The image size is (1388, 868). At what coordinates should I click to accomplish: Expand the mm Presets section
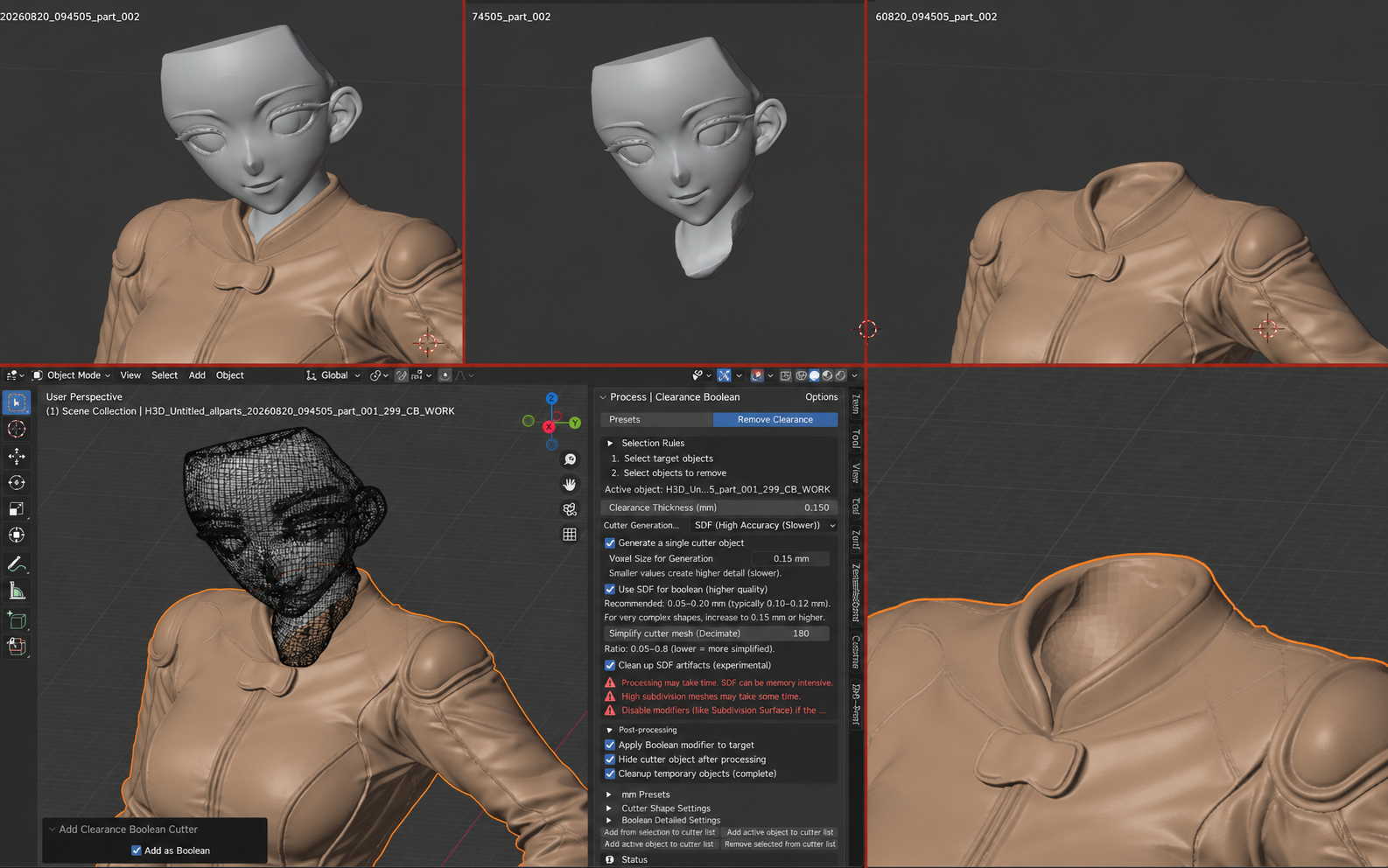pos(610,794)
